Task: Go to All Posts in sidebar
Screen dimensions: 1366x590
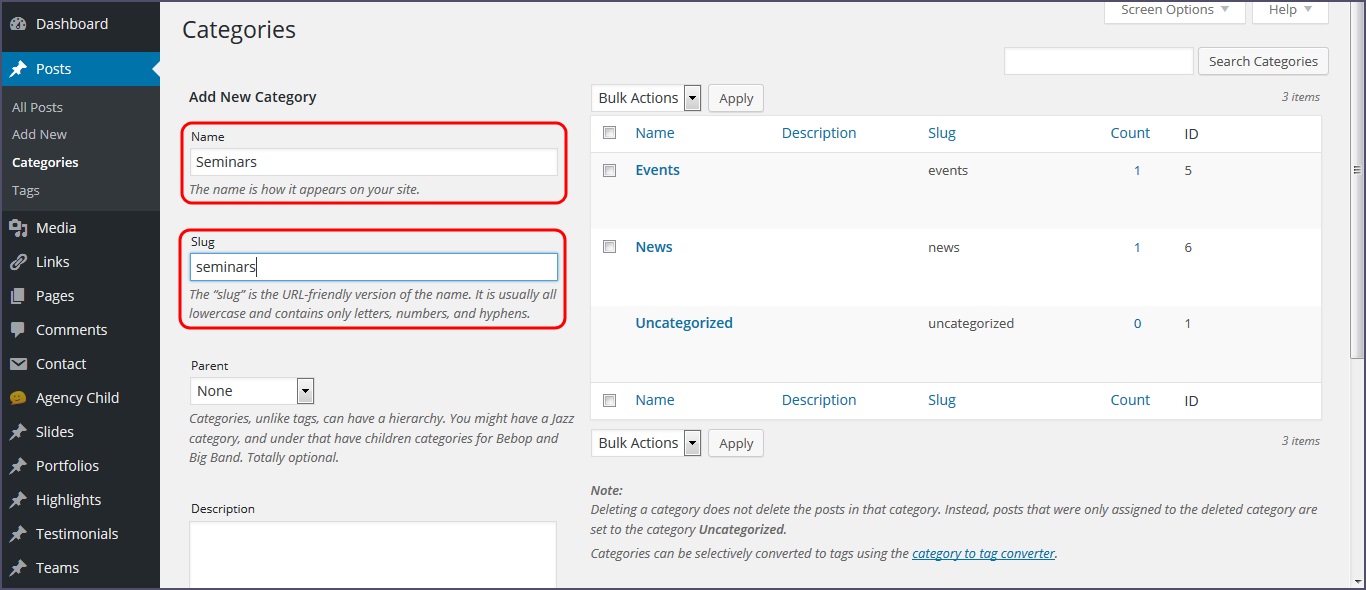Action: [x=37, y=107]
